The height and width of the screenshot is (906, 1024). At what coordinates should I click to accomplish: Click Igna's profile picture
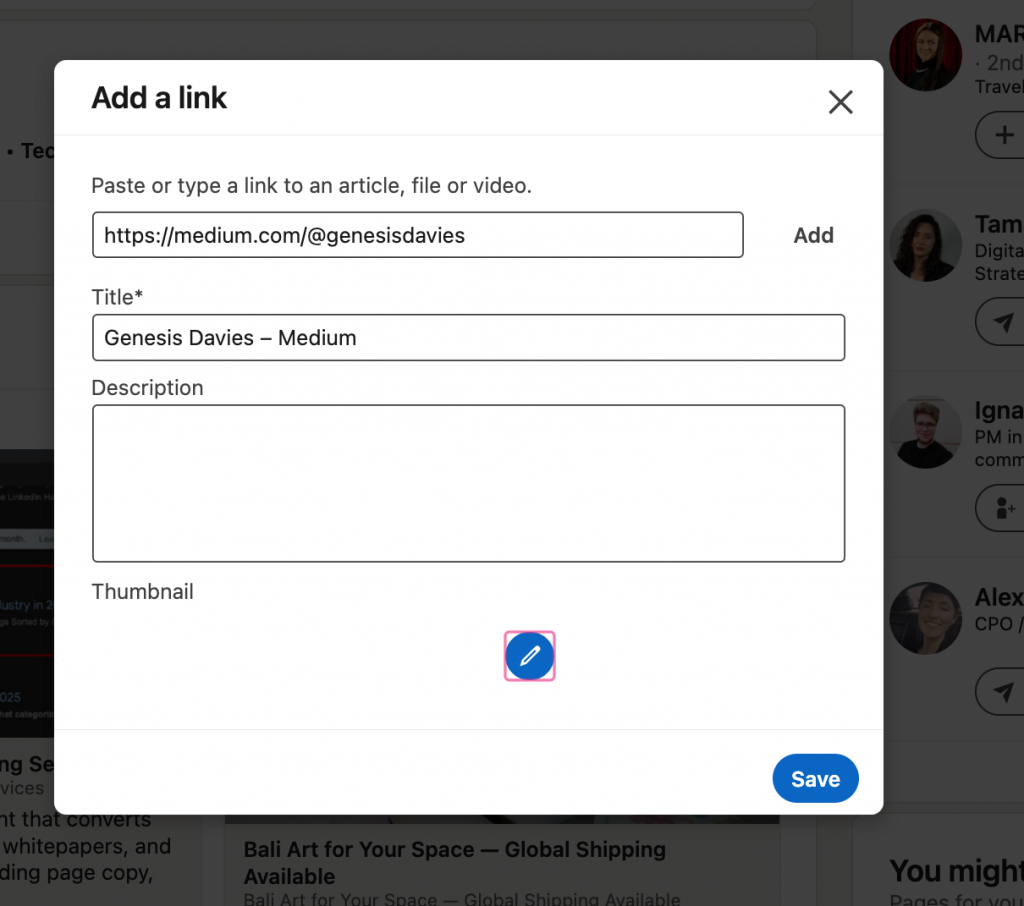coord(925,432)
